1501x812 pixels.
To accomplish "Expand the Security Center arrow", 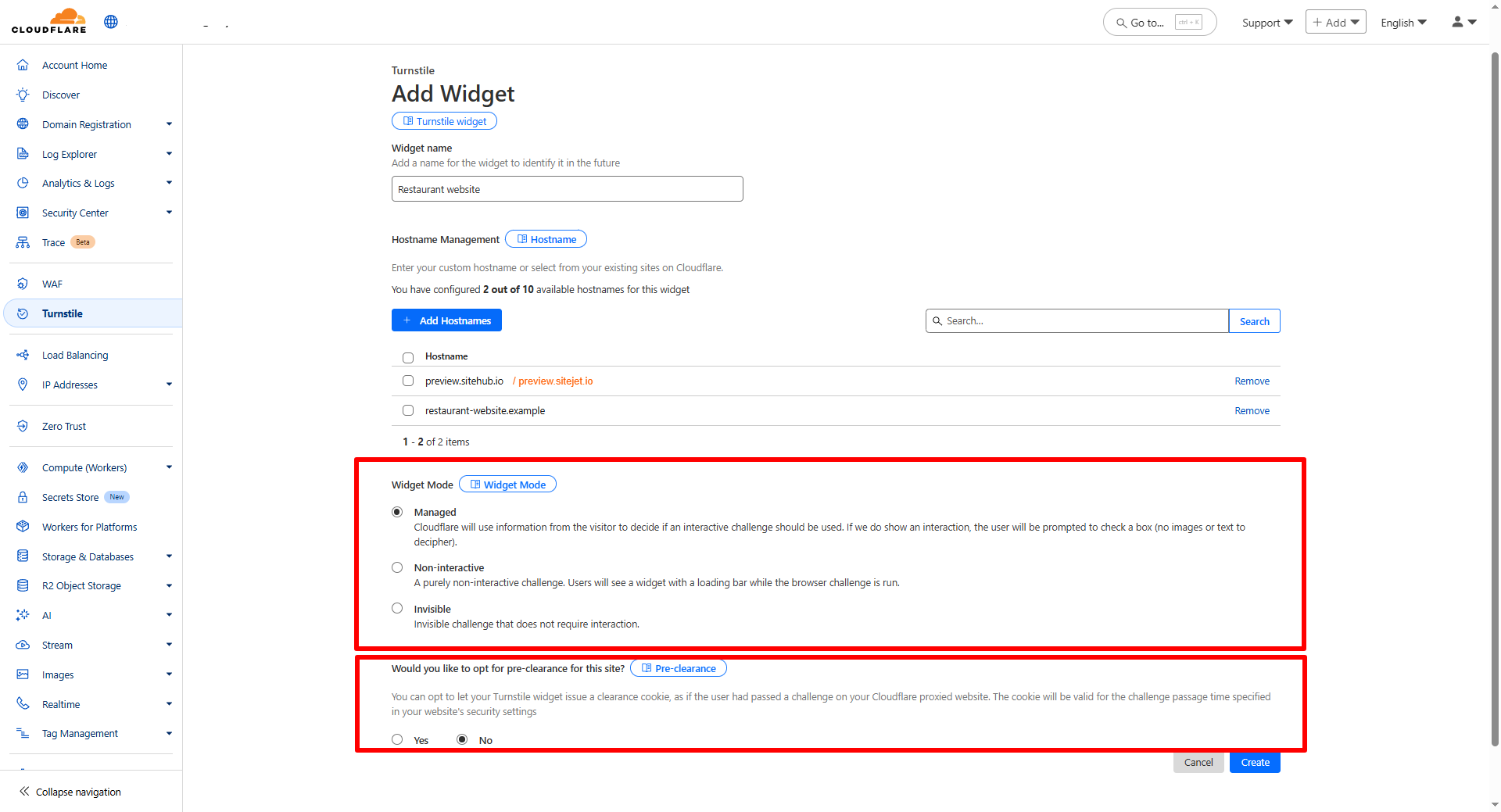I will coord(169,213).
